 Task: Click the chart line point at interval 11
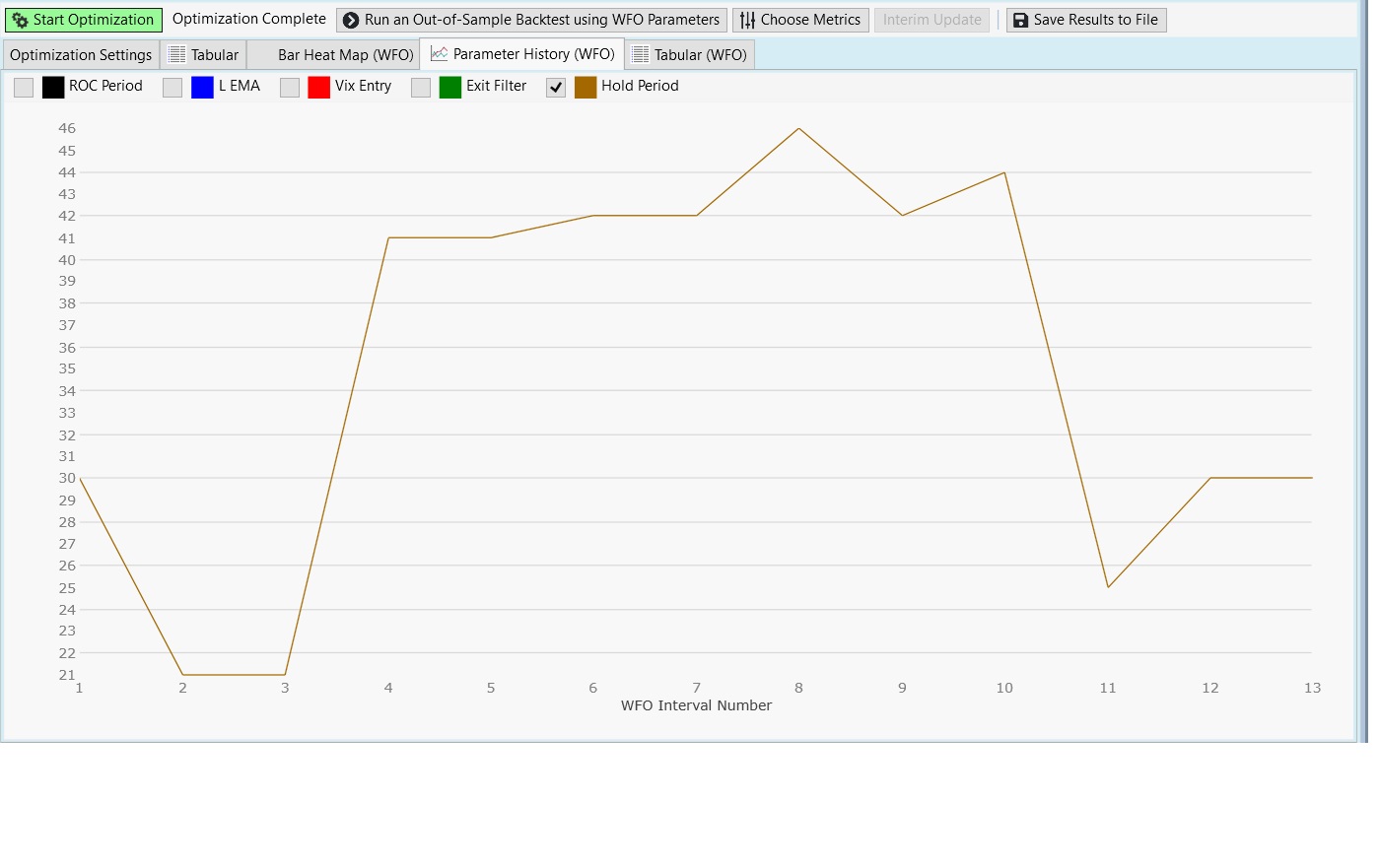point(1108,587)
